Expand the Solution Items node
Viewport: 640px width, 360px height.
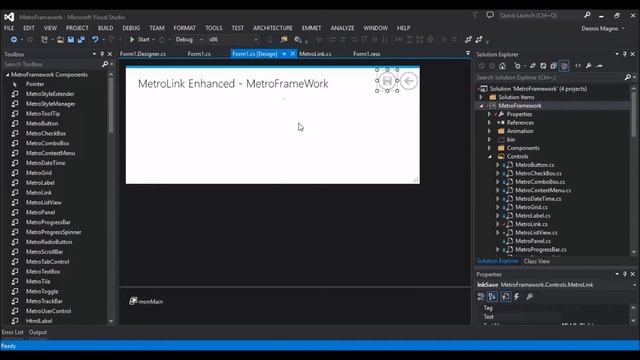click(x=481, y=97)
